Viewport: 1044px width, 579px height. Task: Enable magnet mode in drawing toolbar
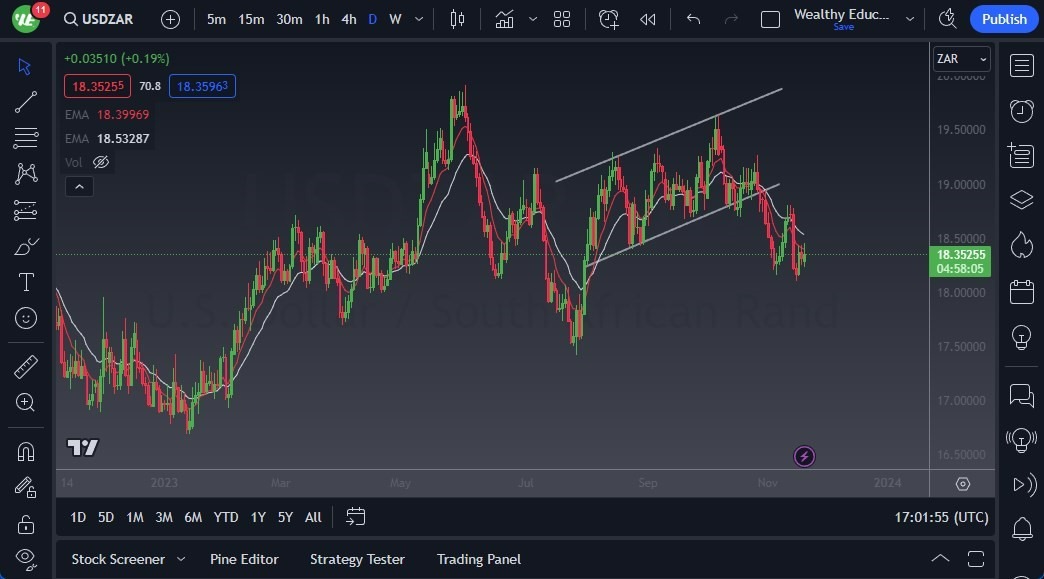coord(25,451)
